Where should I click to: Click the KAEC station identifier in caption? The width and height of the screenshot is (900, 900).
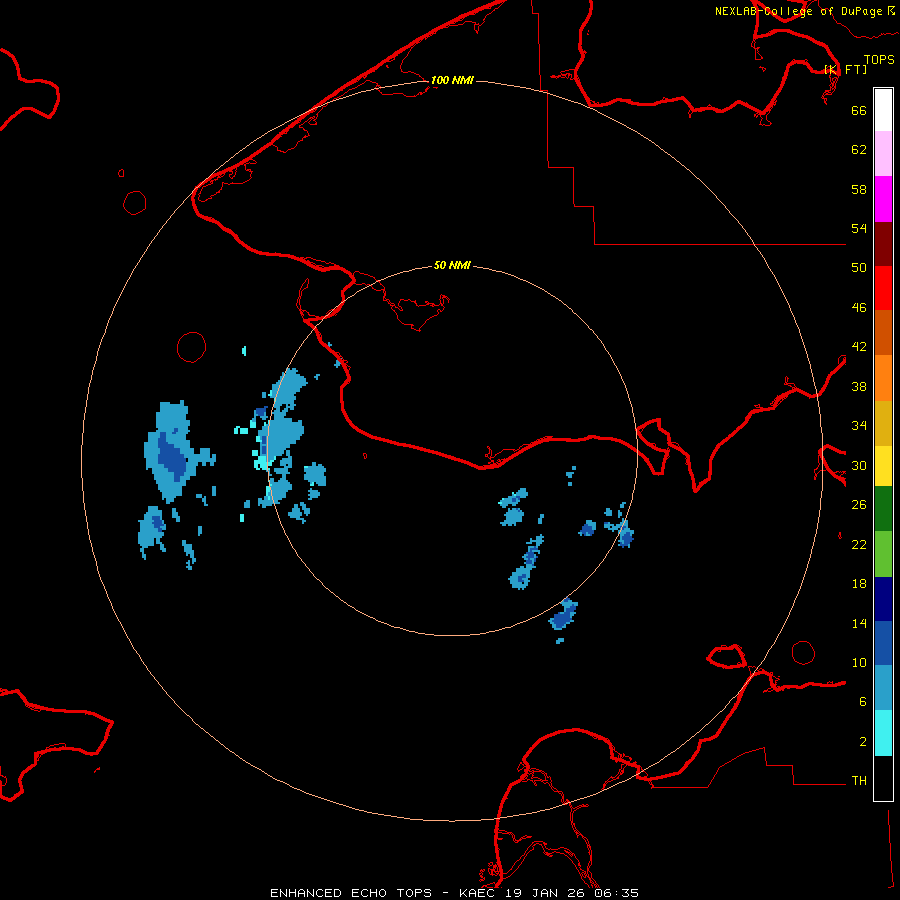pos(478,893)
